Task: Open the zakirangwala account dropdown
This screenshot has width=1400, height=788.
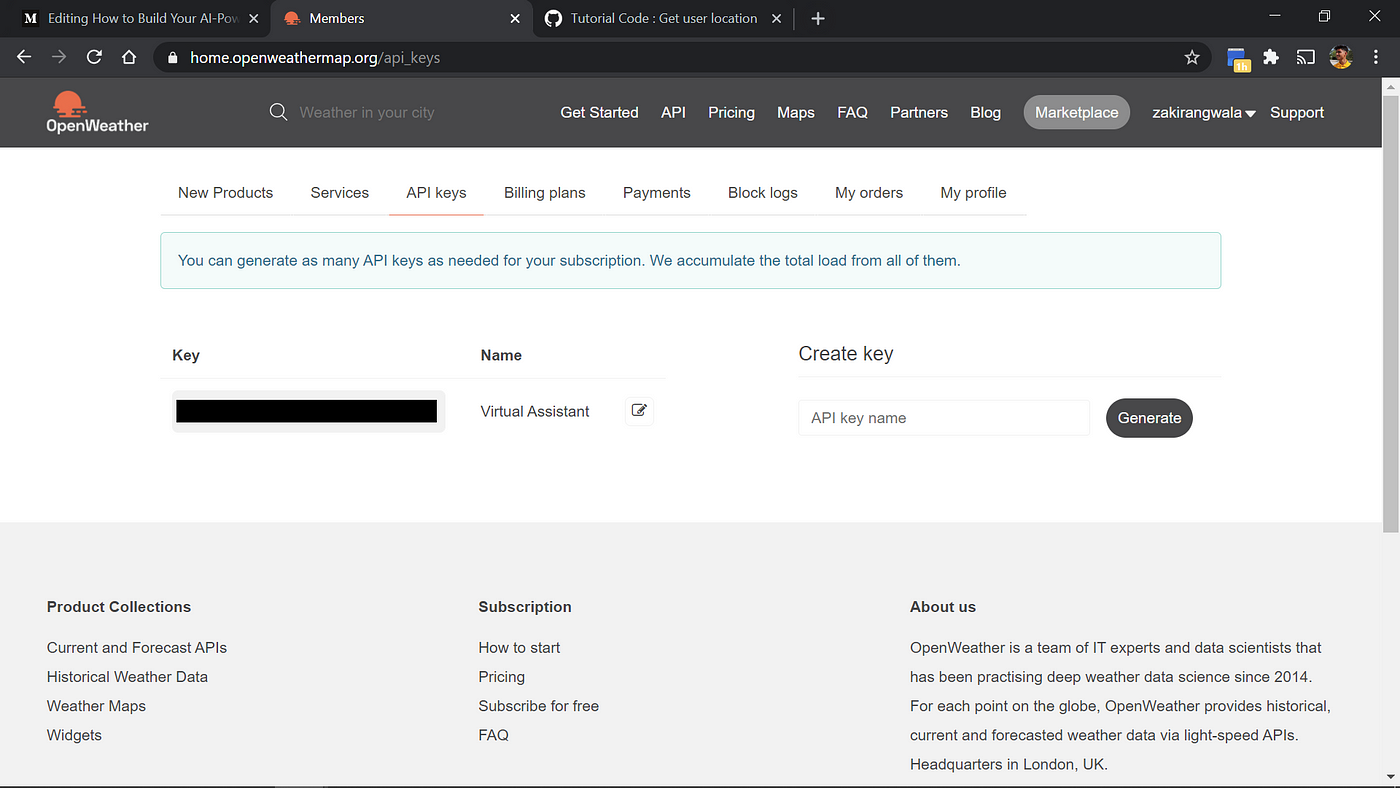Action: (x=1203, y=112)
